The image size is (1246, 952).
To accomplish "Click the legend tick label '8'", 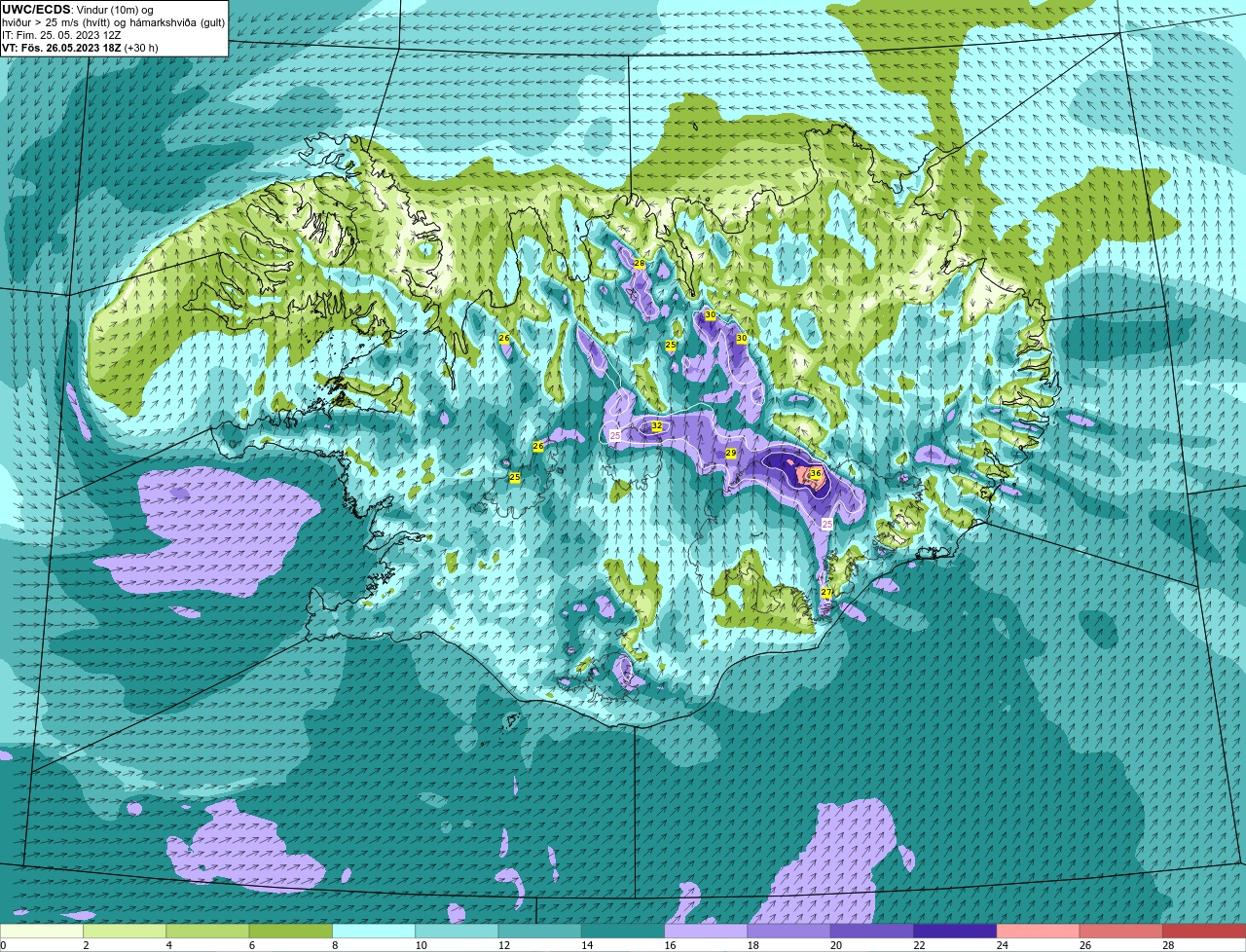I will coord(334,945).
